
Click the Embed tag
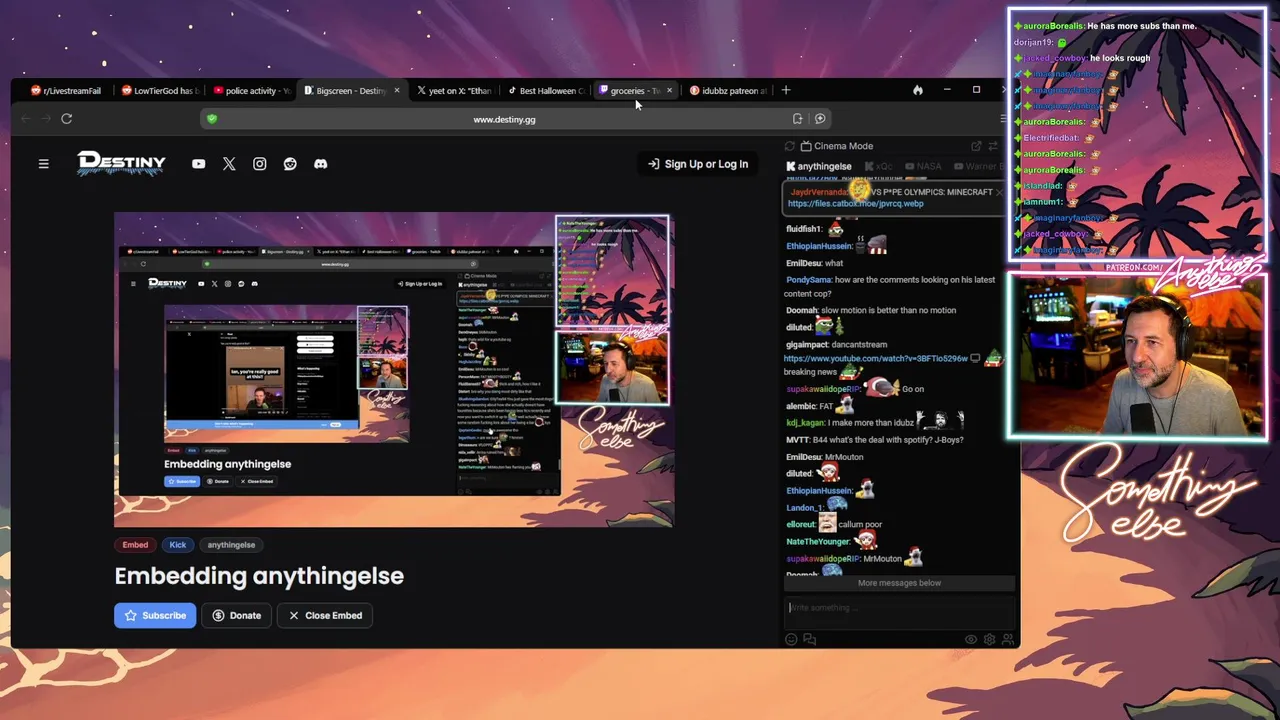[135, 545]
